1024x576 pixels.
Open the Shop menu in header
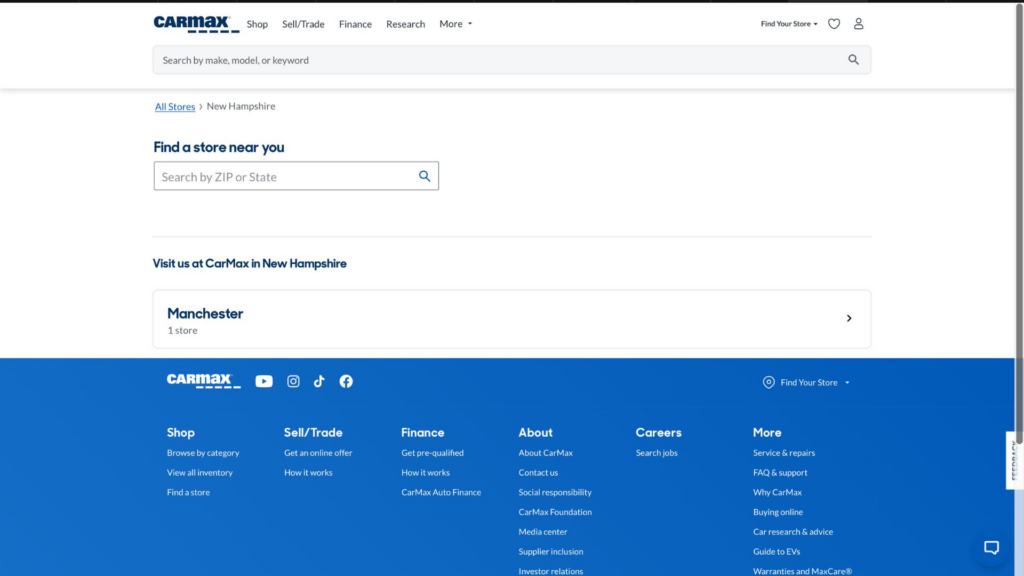(x=257, y=24)
